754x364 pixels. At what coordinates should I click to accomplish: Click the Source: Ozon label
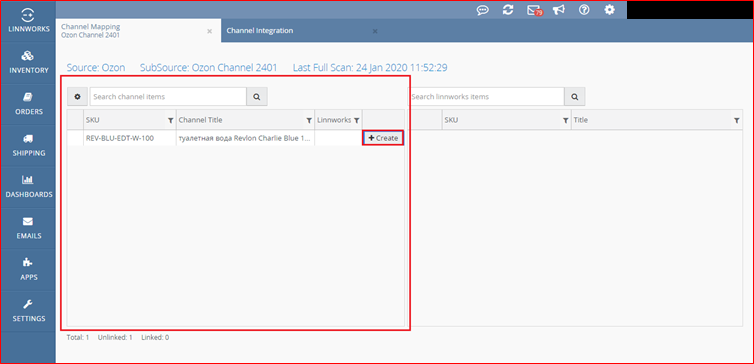click(96, 68)
